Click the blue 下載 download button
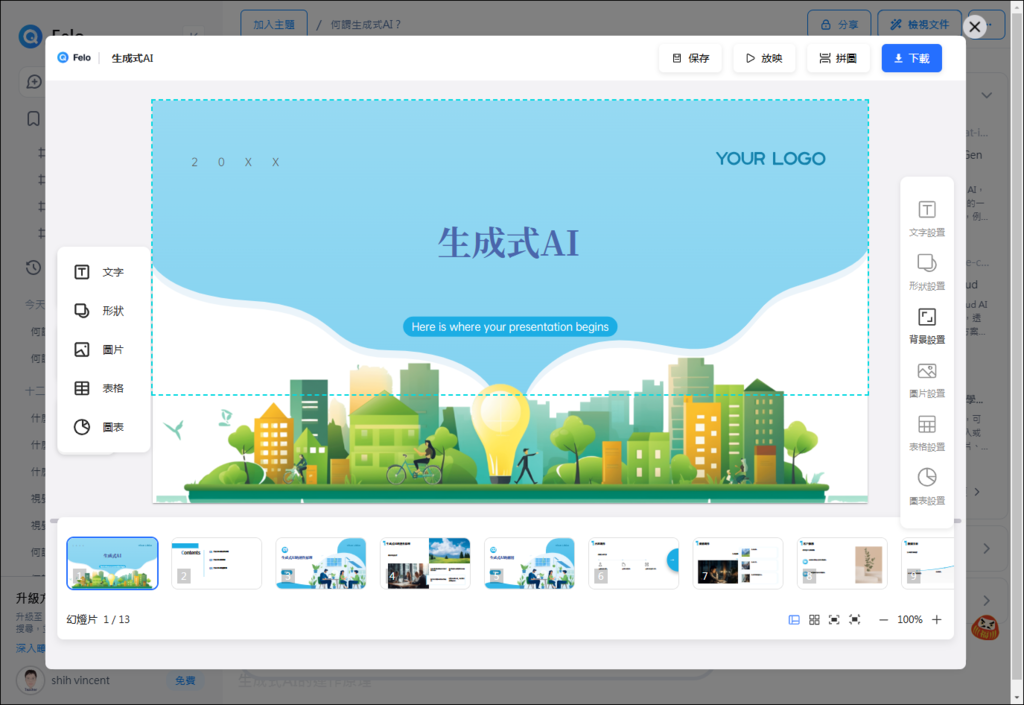Image resolution: width=1024 pixels, height=705 pixels. (912, 58)
